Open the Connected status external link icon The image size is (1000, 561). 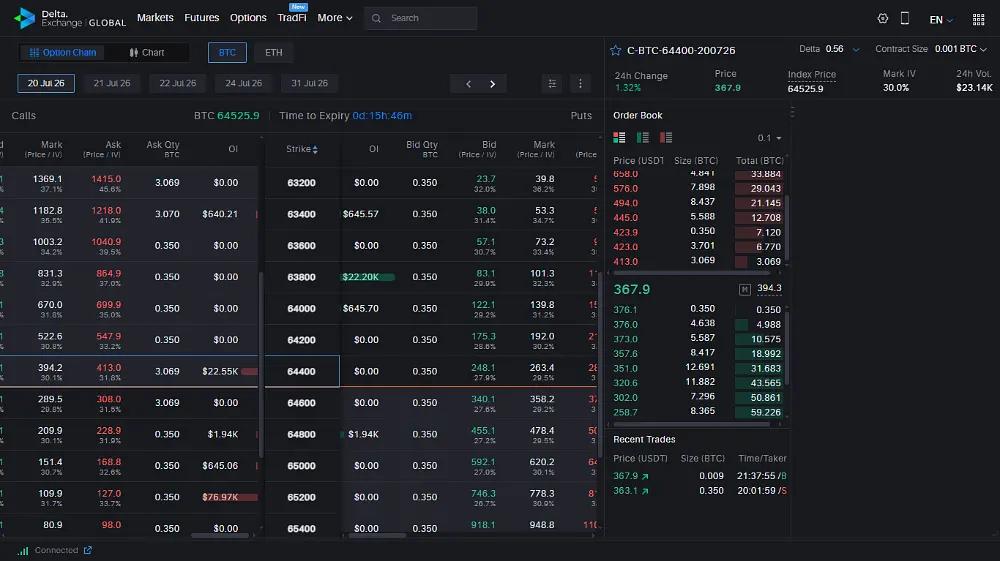(x=88, y=550)
